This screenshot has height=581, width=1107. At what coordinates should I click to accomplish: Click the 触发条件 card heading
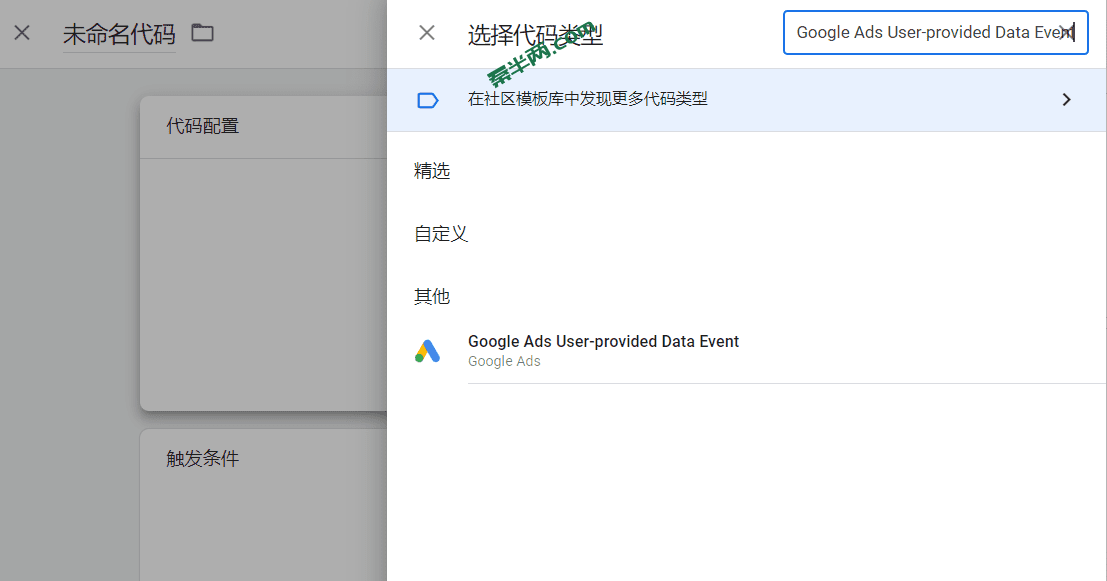click(203, 459)
